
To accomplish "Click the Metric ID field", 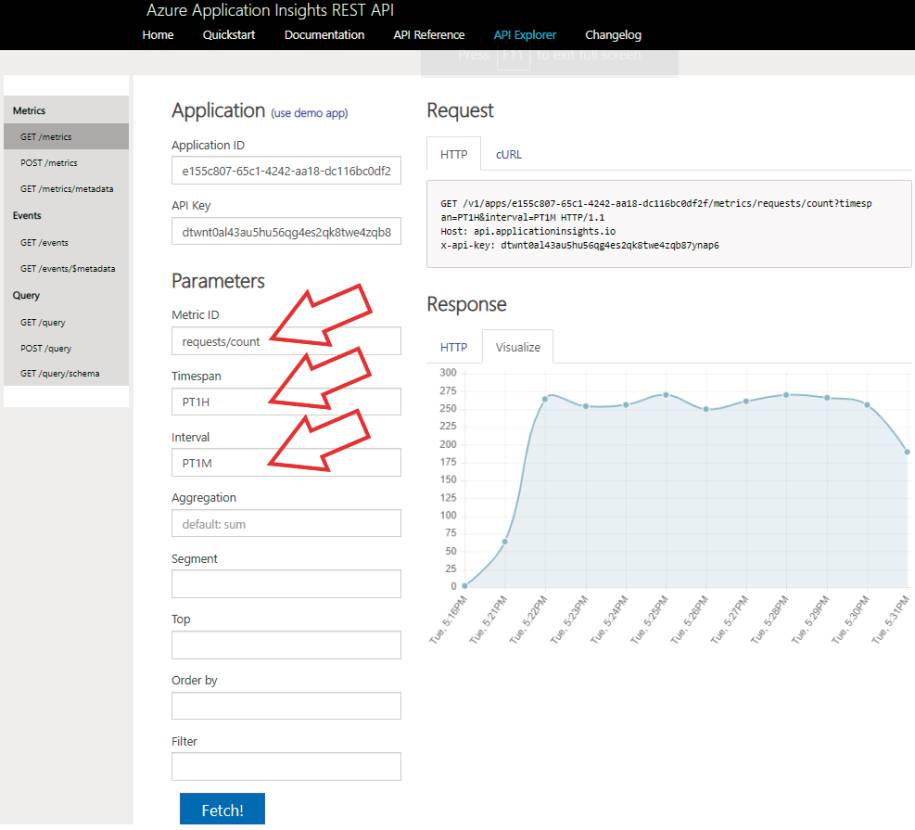I will (286, 341).
